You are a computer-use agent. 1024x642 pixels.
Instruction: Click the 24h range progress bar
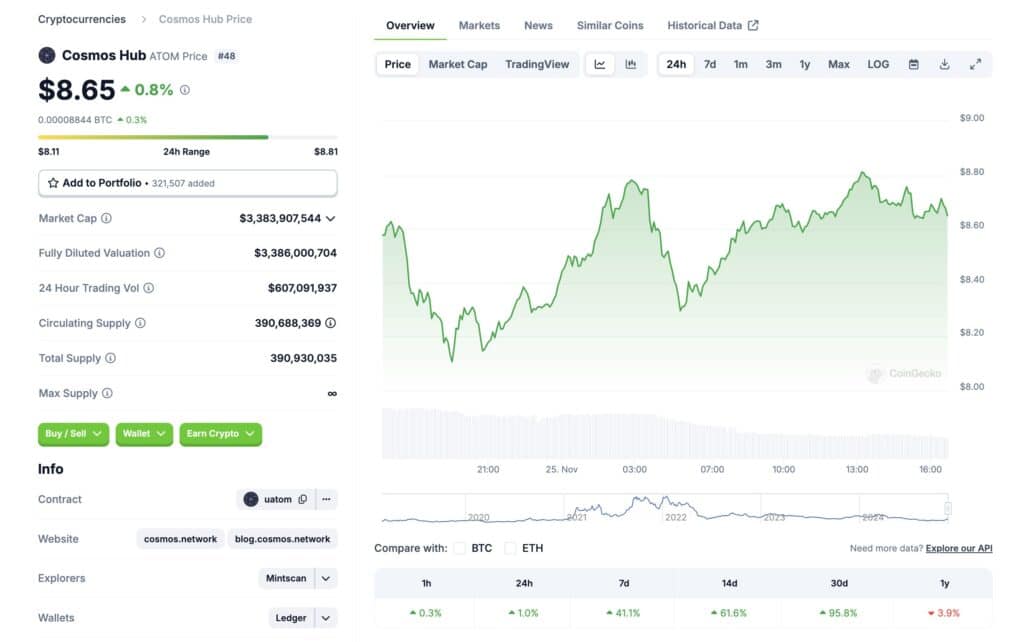(x=188, y=137)
